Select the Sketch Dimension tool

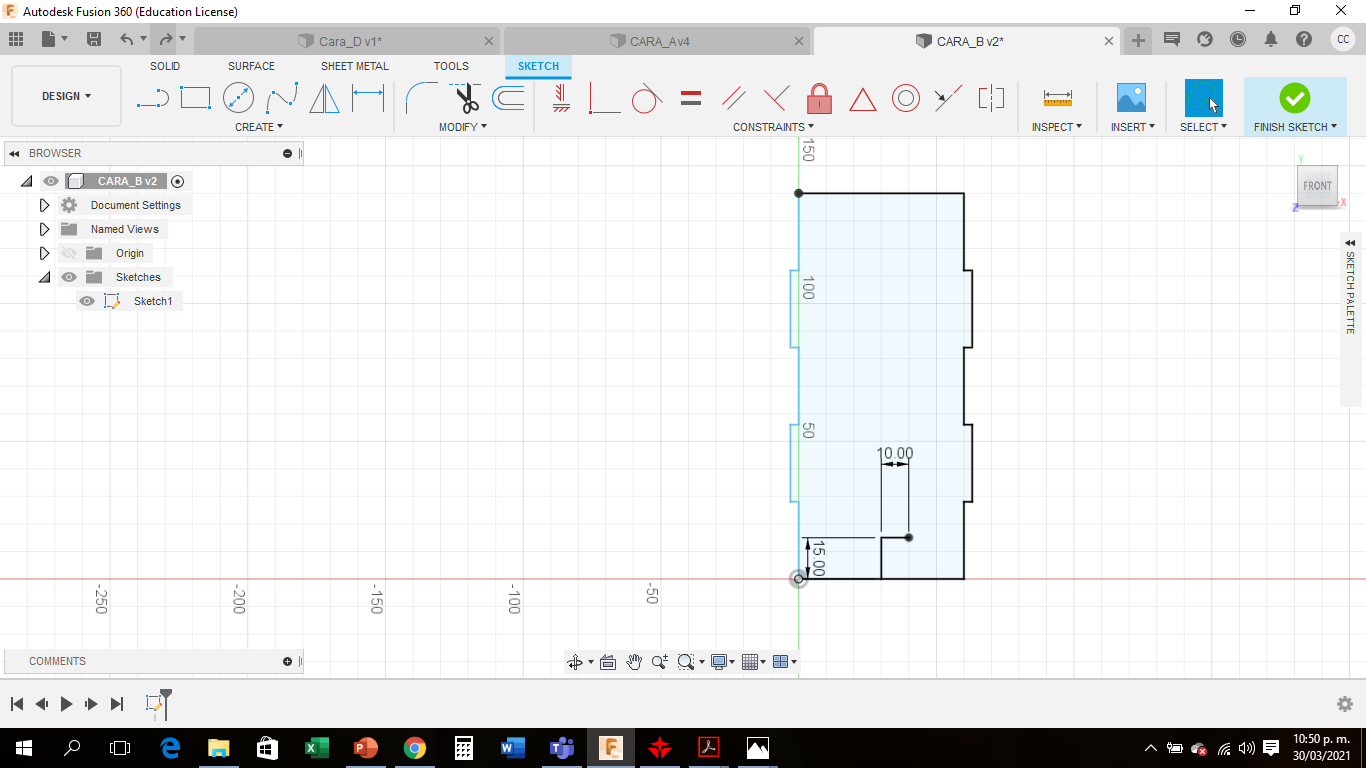coord(368,98)
